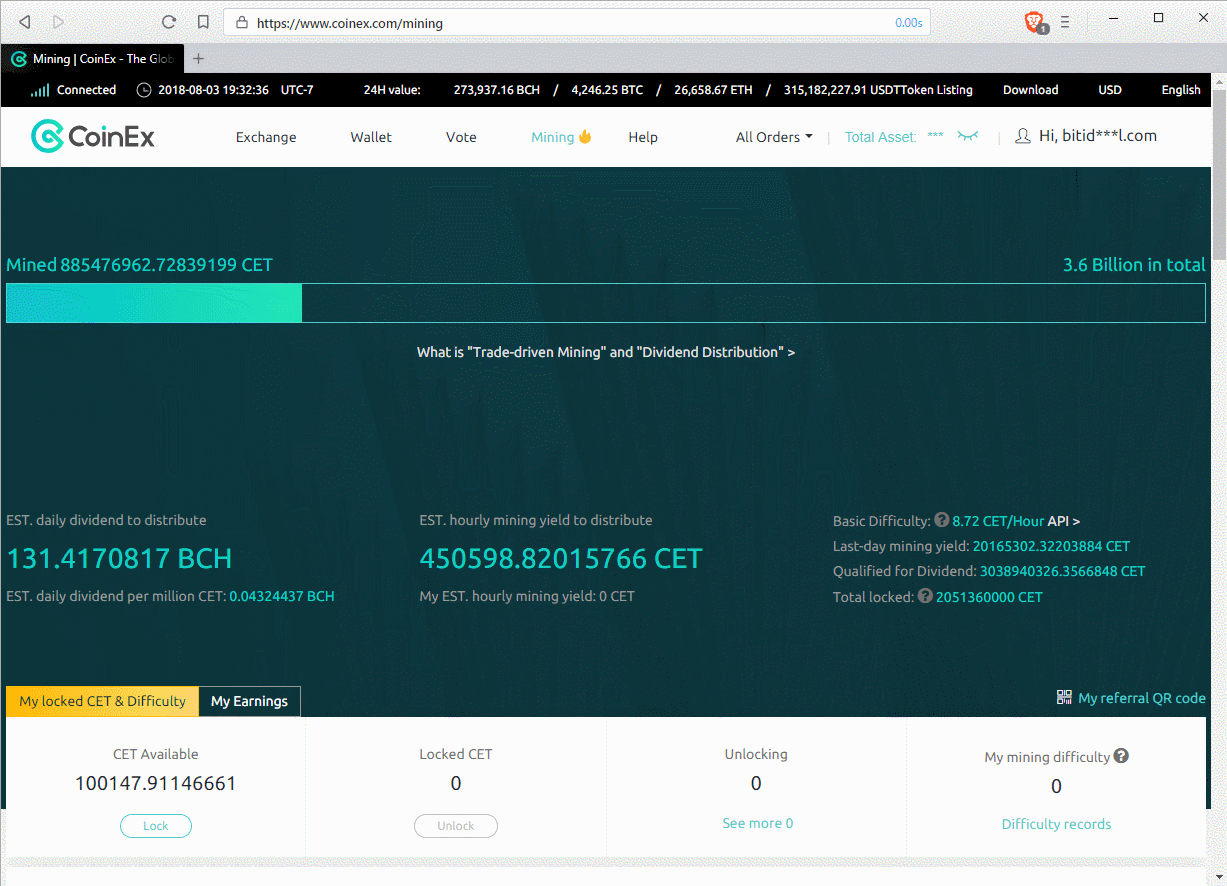Open the Trade-driven Mining explanation link
This screenshot has height=886, width=1227.
point(606,352)
